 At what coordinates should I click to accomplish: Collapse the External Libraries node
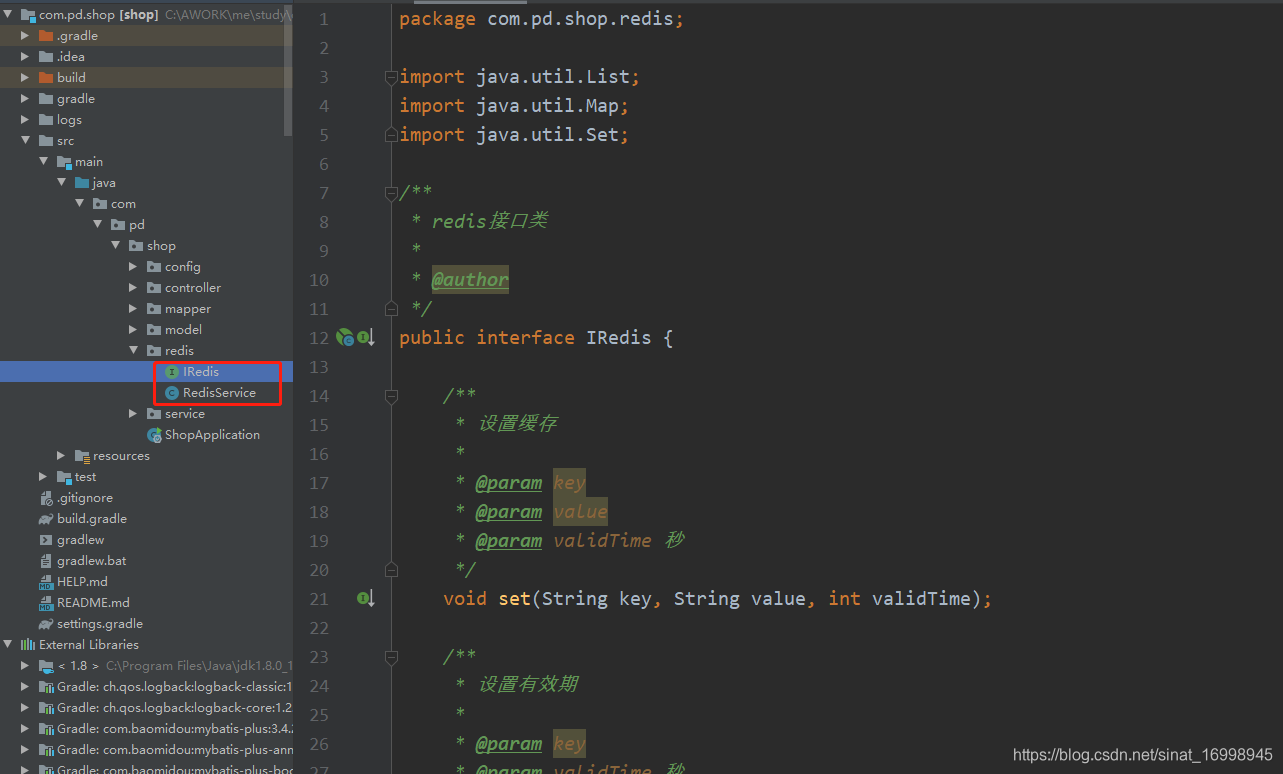pos(8,645)
